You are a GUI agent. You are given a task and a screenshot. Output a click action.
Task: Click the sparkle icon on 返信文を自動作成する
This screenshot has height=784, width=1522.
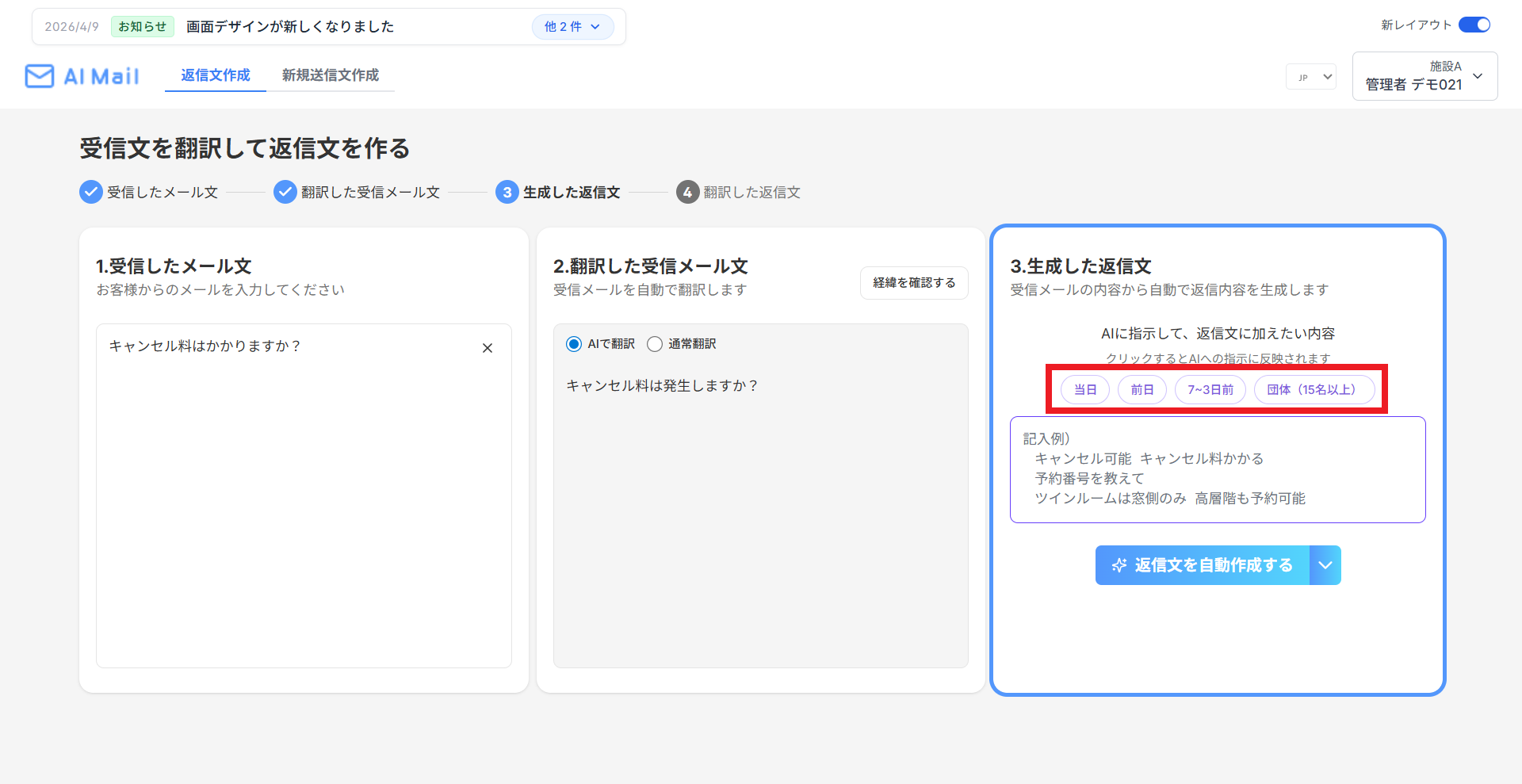pos(1119,565)
